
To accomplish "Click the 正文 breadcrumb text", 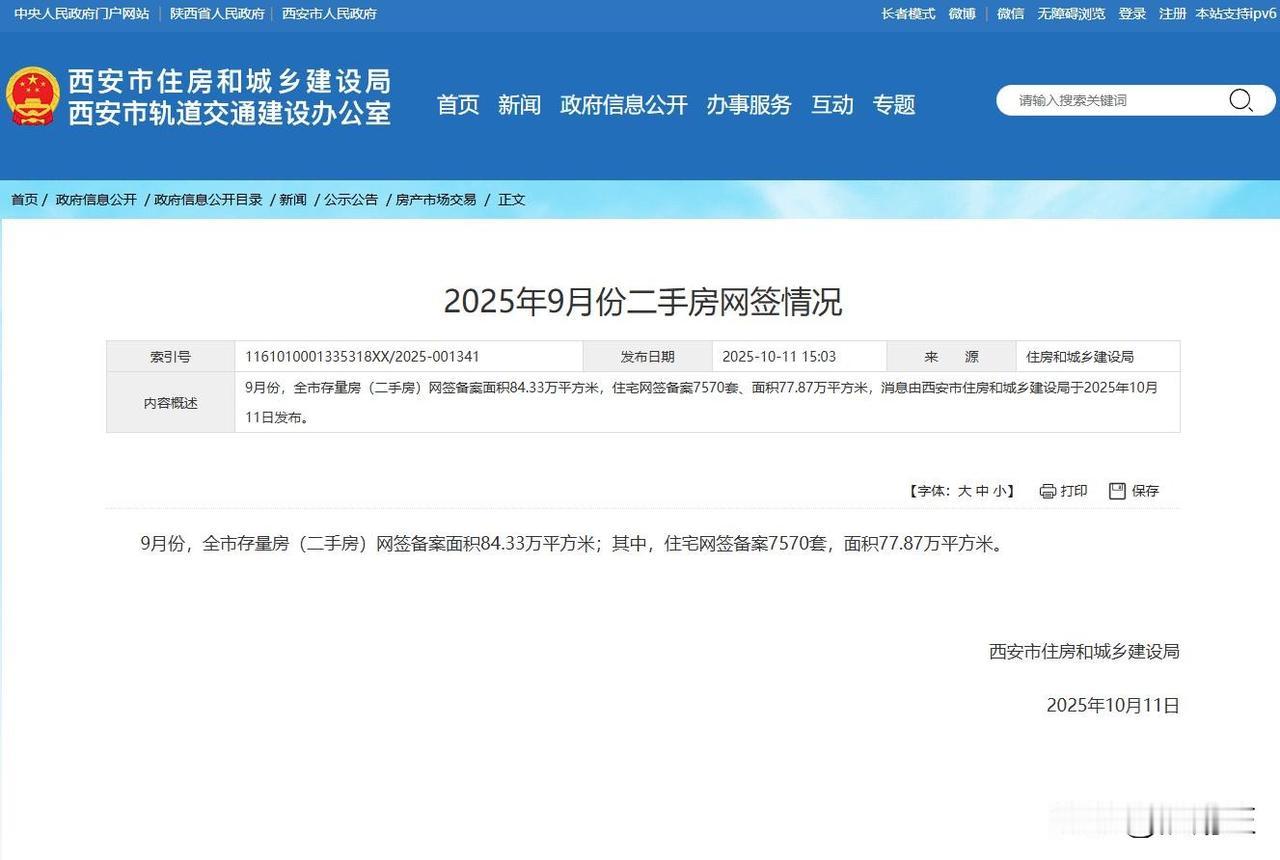I will pos(511,200).
